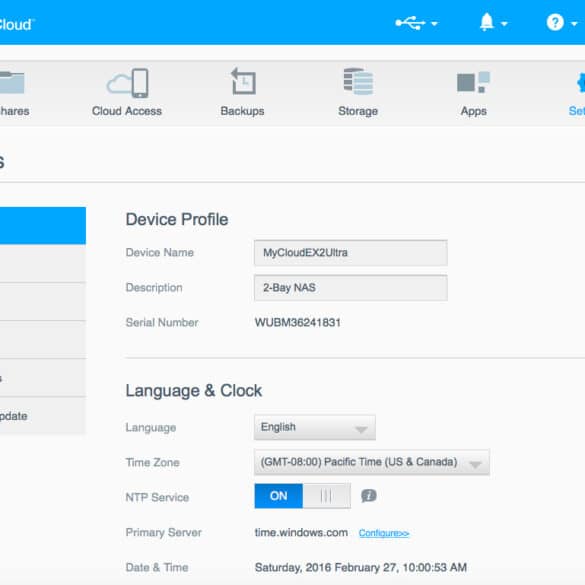Open the USB devices icon in header
The image size is (585, 585).
(x=410, y=23)
